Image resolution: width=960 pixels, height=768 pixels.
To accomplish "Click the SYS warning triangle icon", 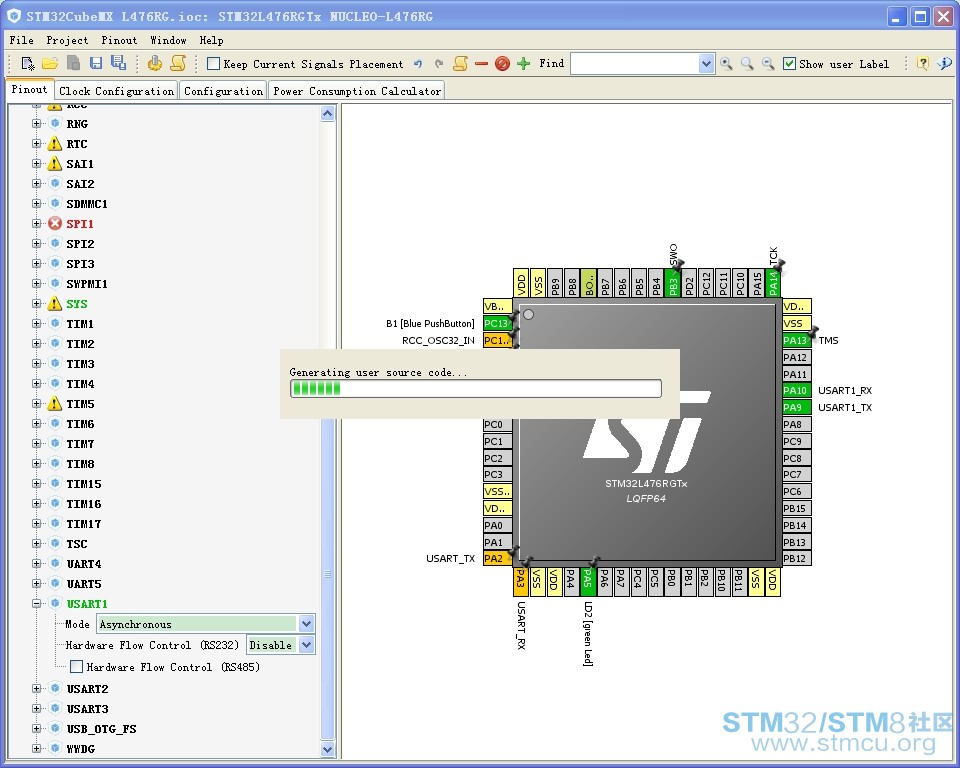I will point(55,304).
